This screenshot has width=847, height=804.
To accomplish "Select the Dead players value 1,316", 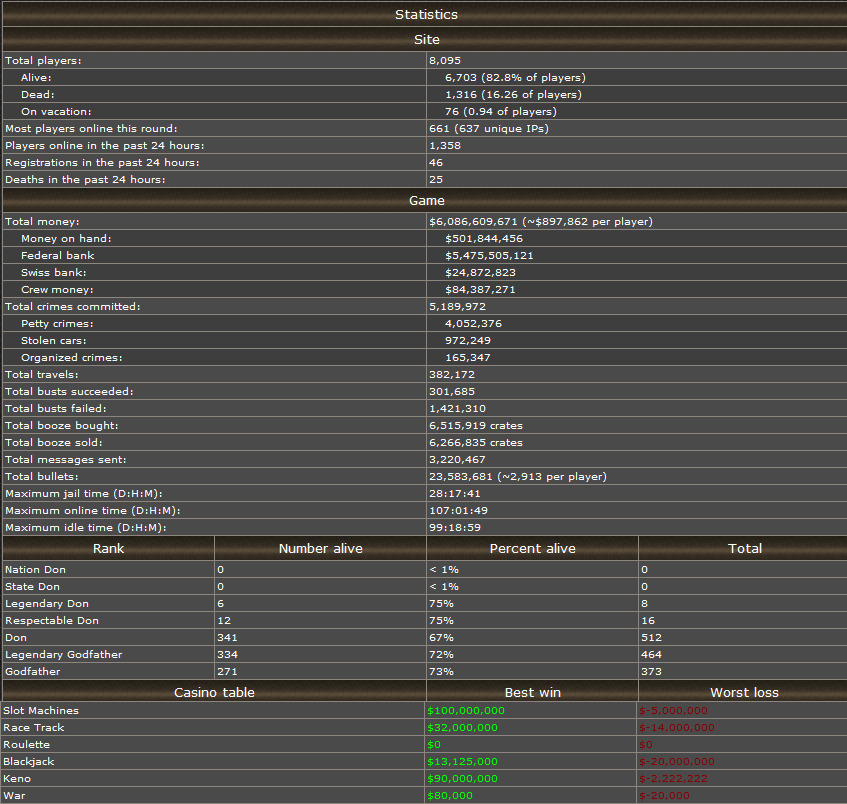I will [461, 95].
